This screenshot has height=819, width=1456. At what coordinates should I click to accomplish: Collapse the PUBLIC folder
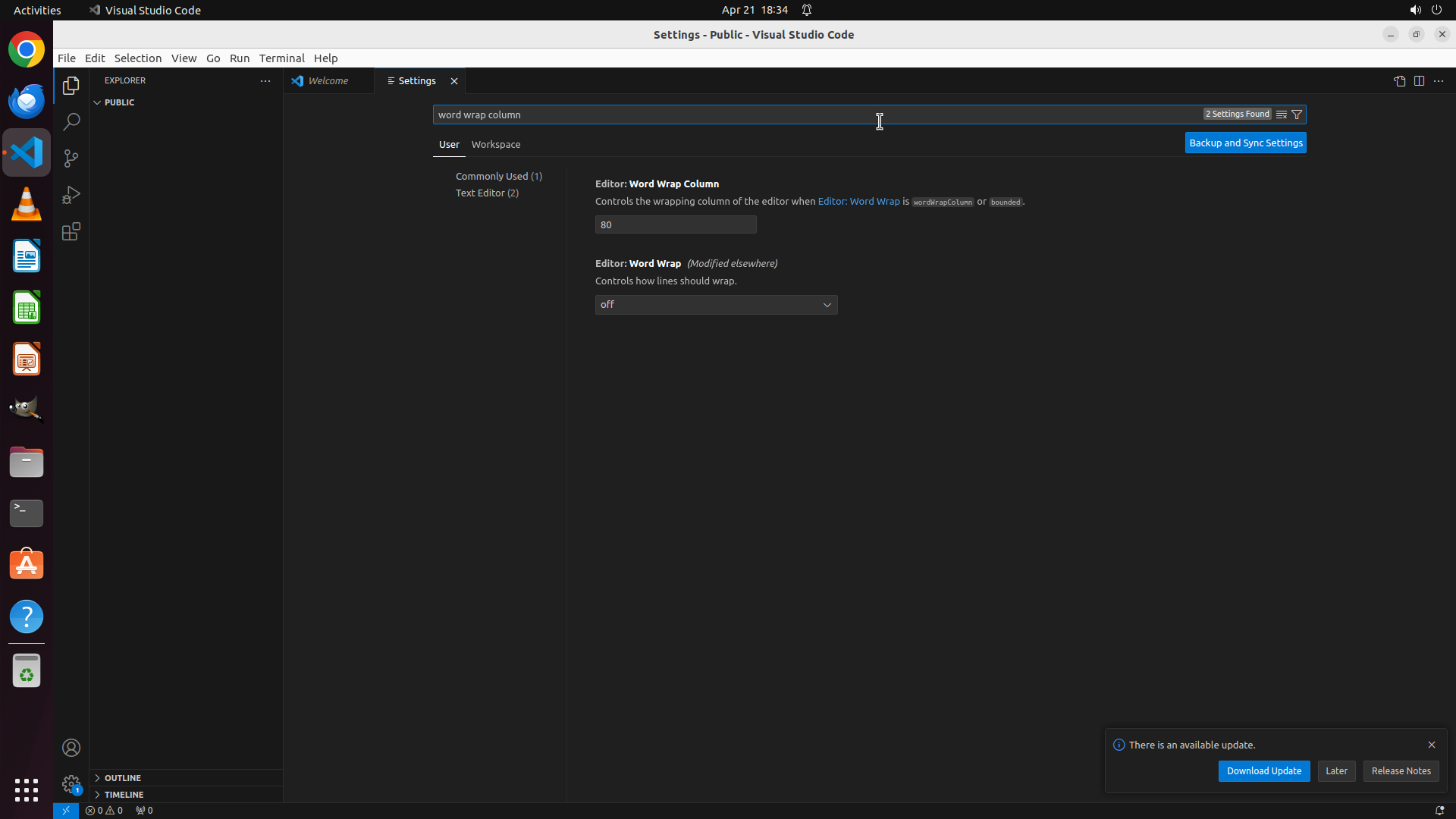pos(119,102)
